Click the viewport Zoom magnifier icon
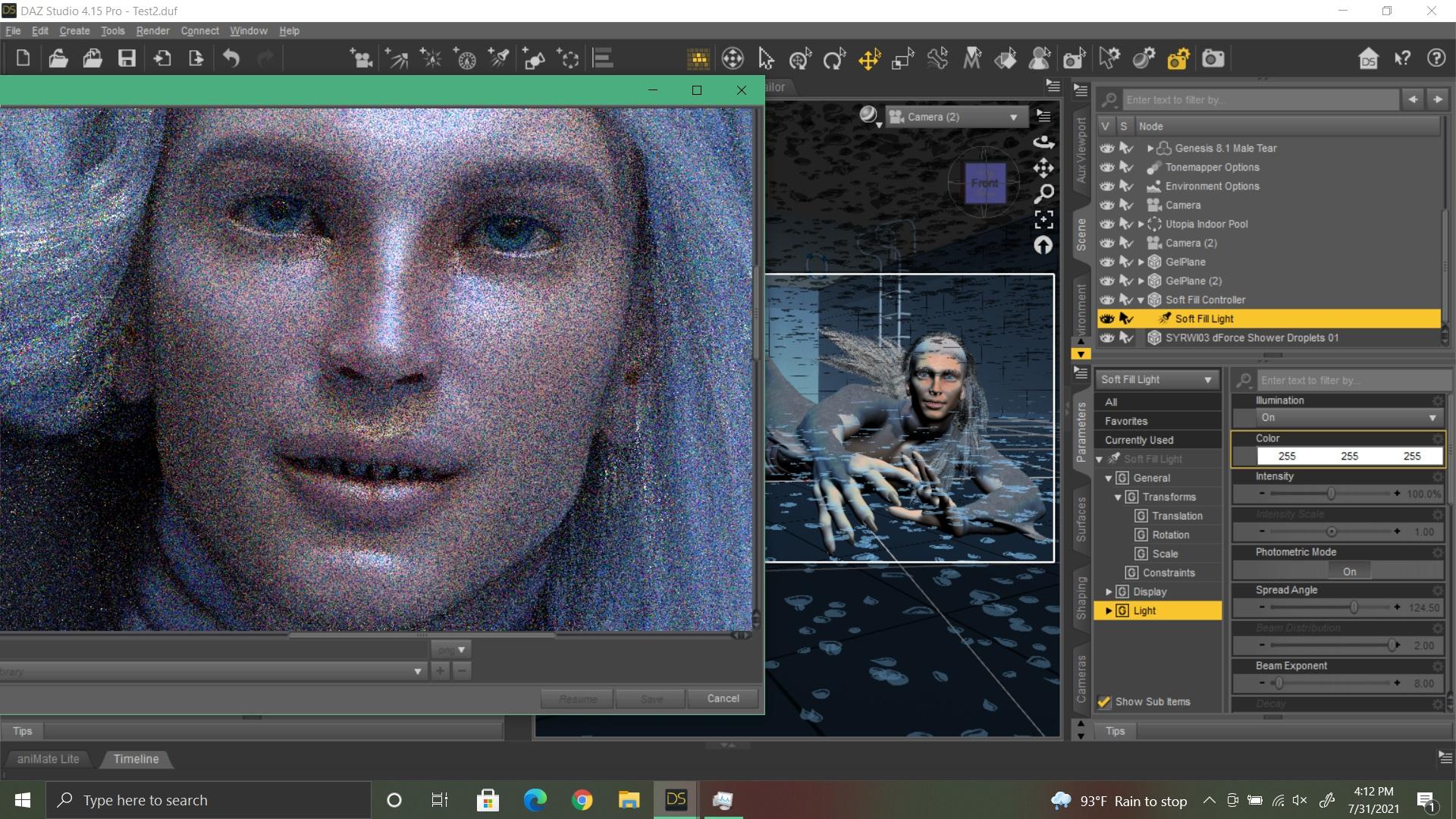 pyautogui.click(x=1043, y=194)
